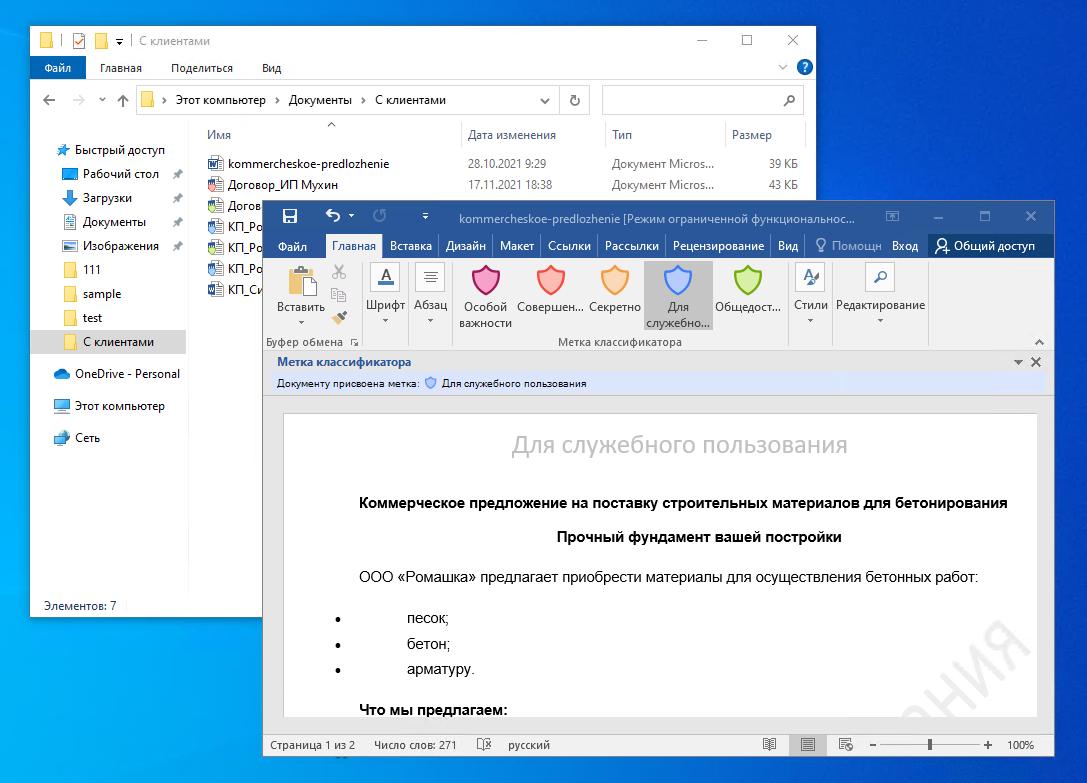Click the zoom slider handle in Word
Screen dimensions: 1087x783
(x=930, y=745)
